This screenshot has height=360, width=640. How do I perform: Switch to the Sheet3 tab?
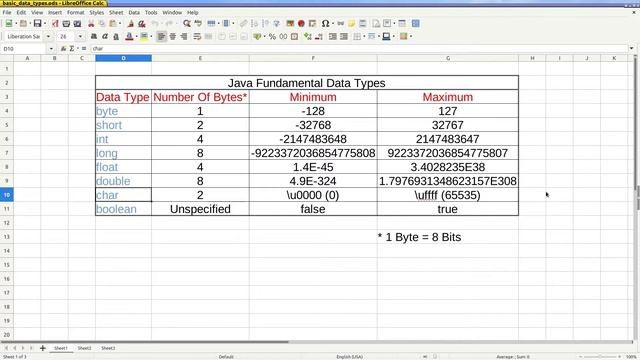(x=108, y=348)
